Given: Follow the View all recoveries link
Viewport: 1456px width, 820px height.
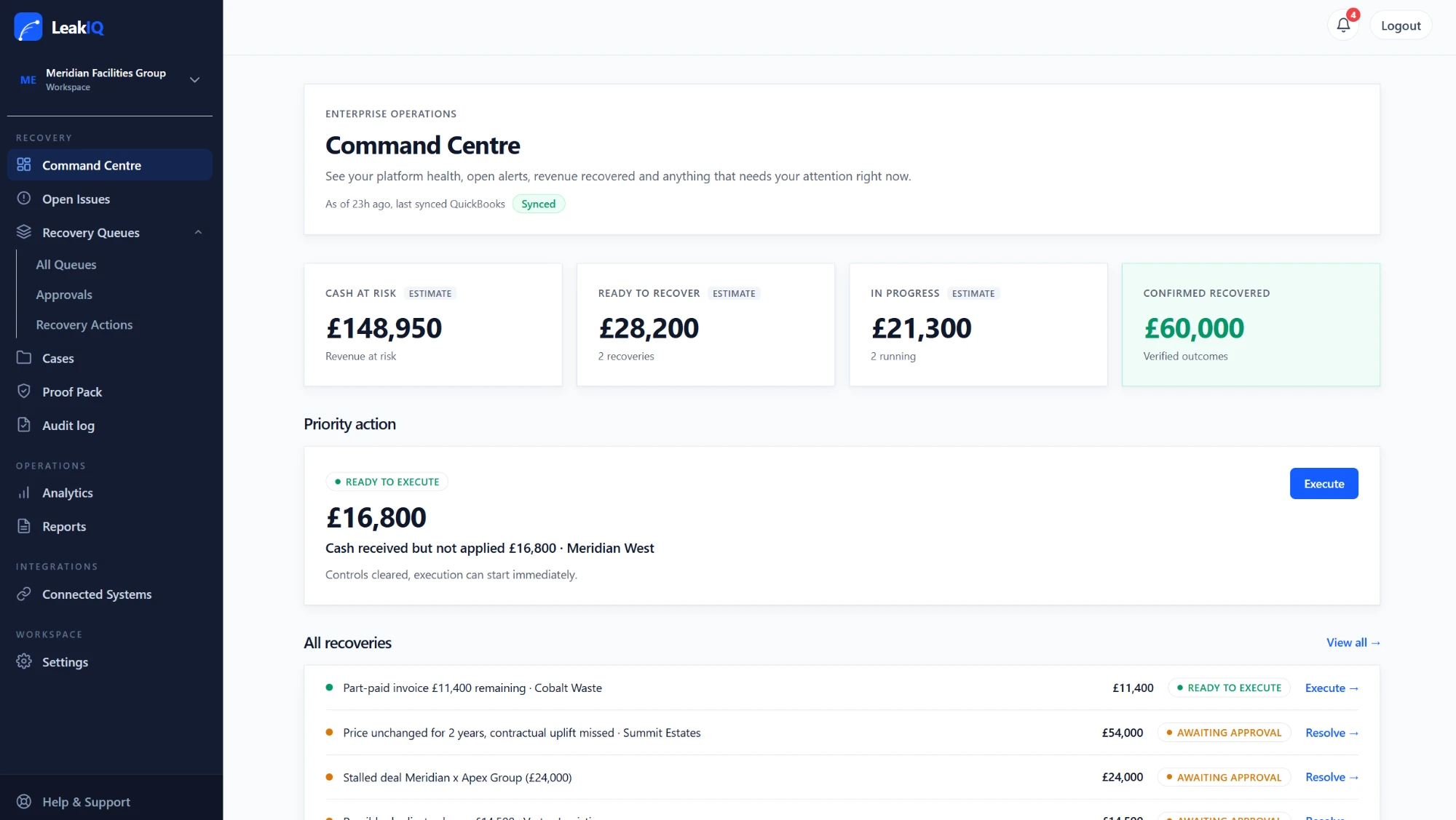Looking at the screenshot, I should 1353,642.
